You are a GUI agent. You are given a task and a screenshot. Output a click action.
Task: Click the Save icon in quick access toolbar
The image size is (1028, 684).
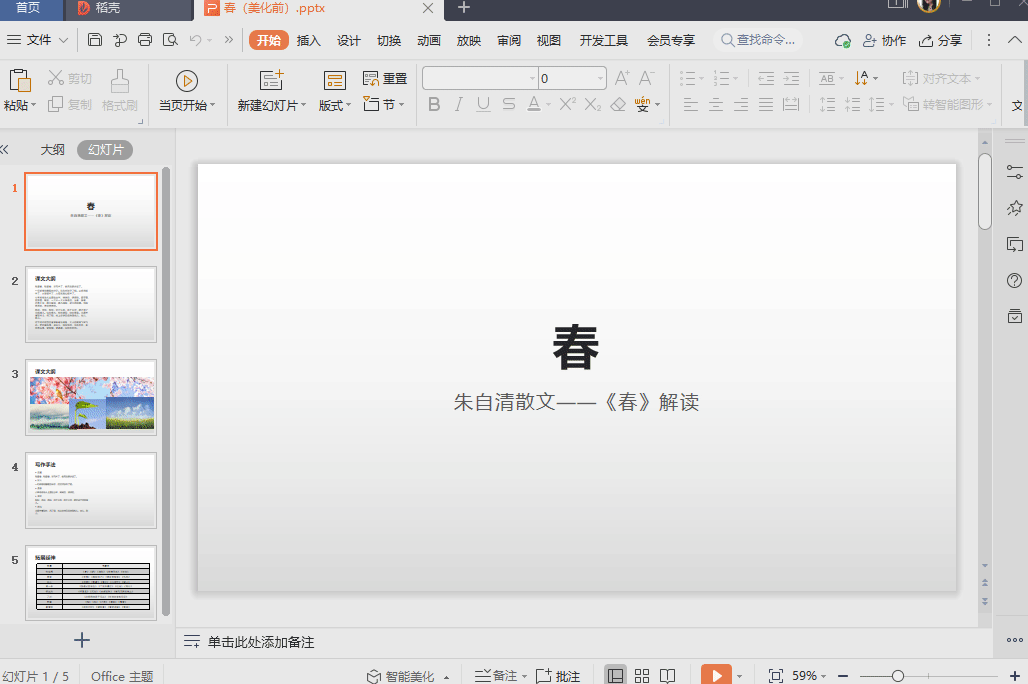(x=94, y=40)
